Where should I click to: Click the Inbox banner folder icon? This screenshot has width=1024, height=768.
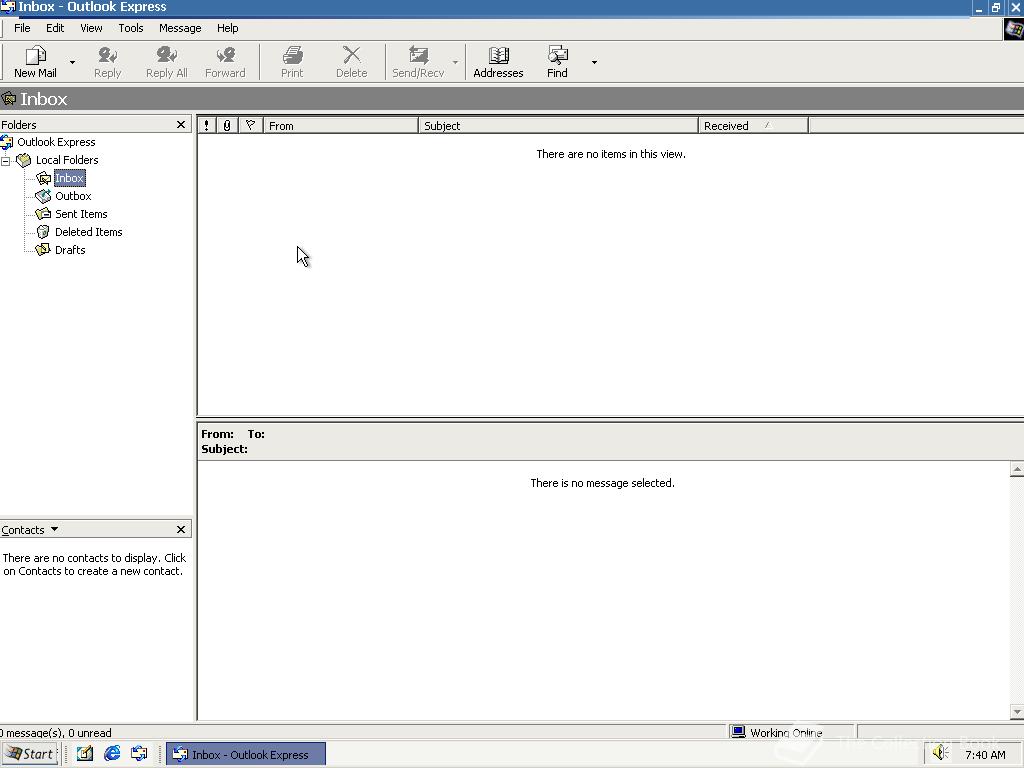8,99
